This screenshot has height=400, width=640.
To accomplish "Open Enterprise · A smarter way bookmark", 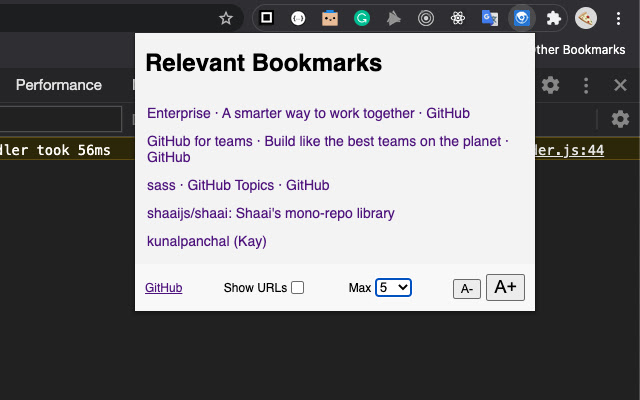I will point(308,113).
